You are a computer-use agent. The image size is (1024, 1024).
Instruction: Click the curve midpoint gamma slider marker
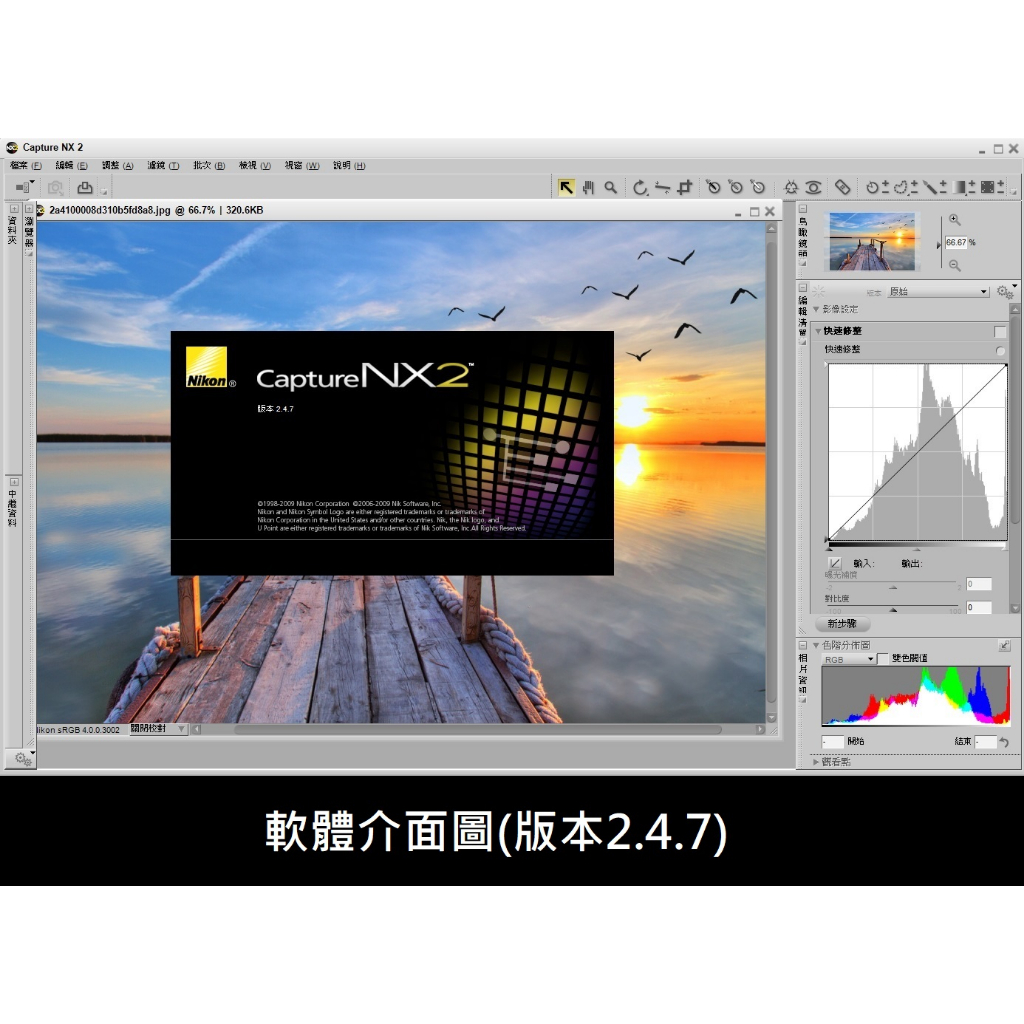coord(917,549)
